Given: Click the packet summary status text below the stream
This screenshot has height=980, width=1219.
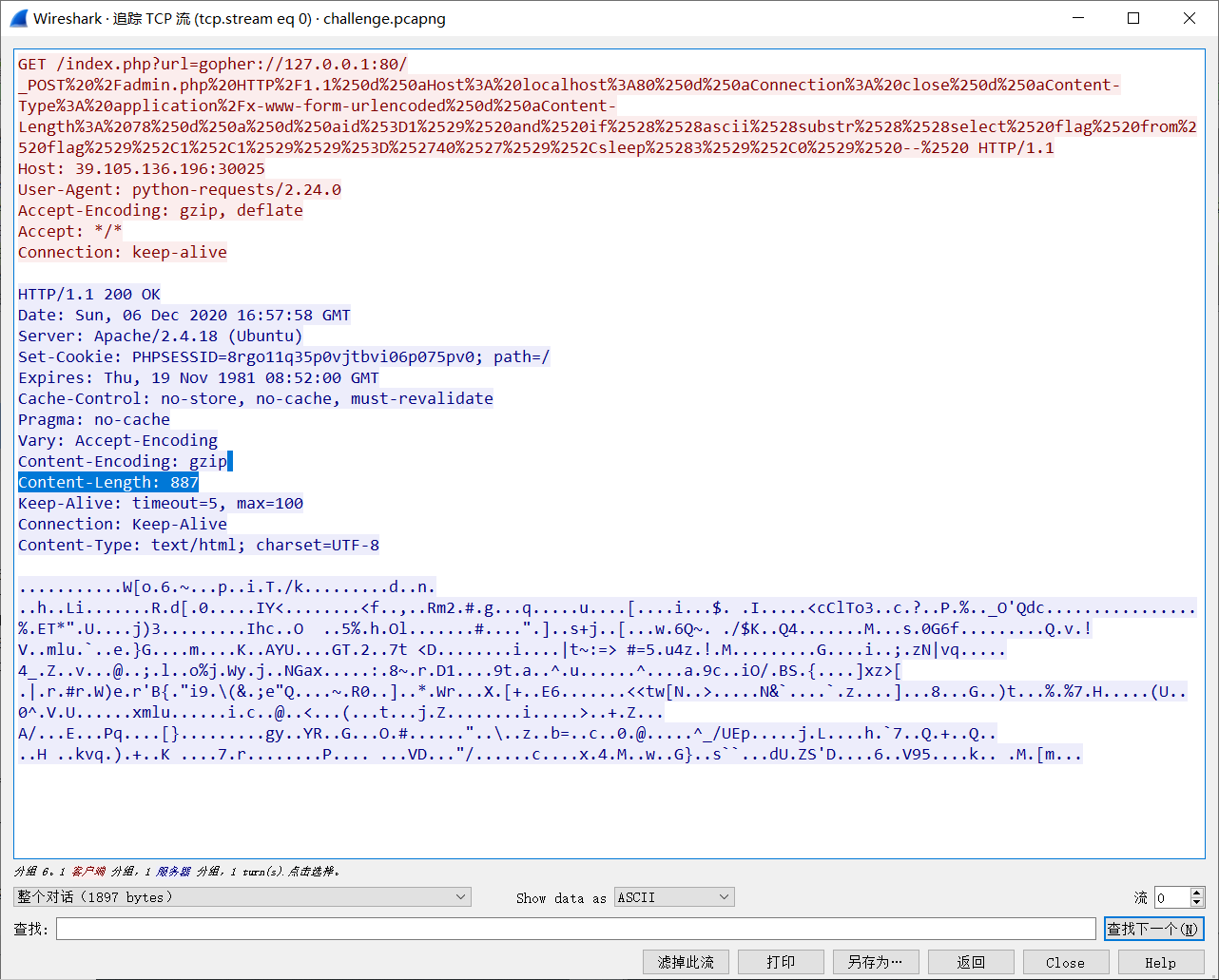Looking at the screenshot, I should point(177,872).
